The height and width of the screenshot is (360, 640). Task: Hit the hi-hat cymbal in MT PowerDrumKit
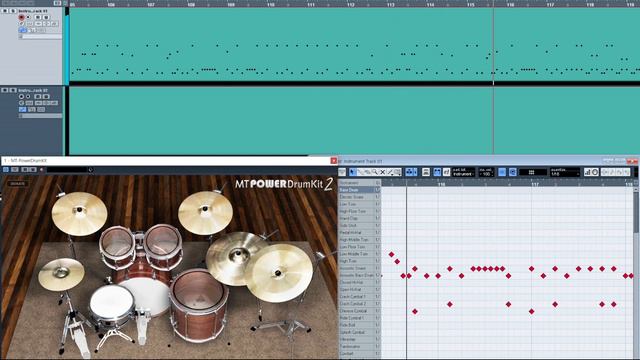[x=61, y=274]
